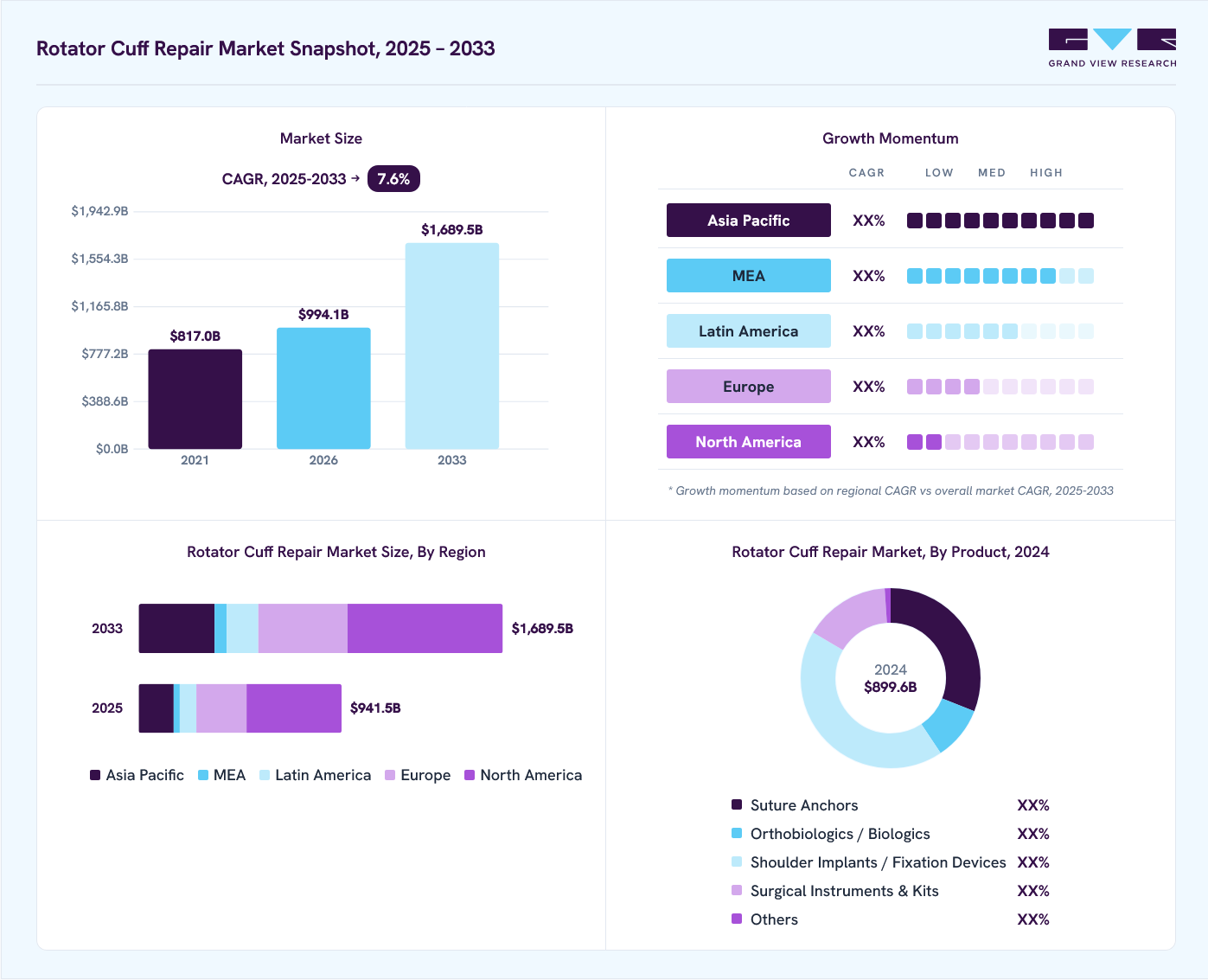This screenshot has width=1208, height=980.
Task: Click the Europe region label
Action: 749,387
